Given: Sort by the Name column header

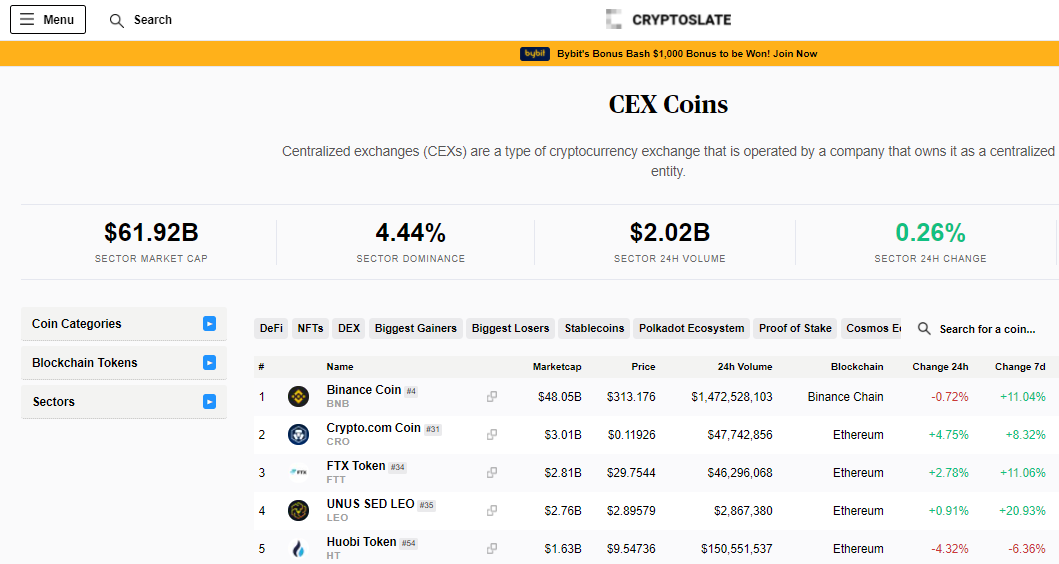Looking at the screenshot, I should tap(340, 367).
